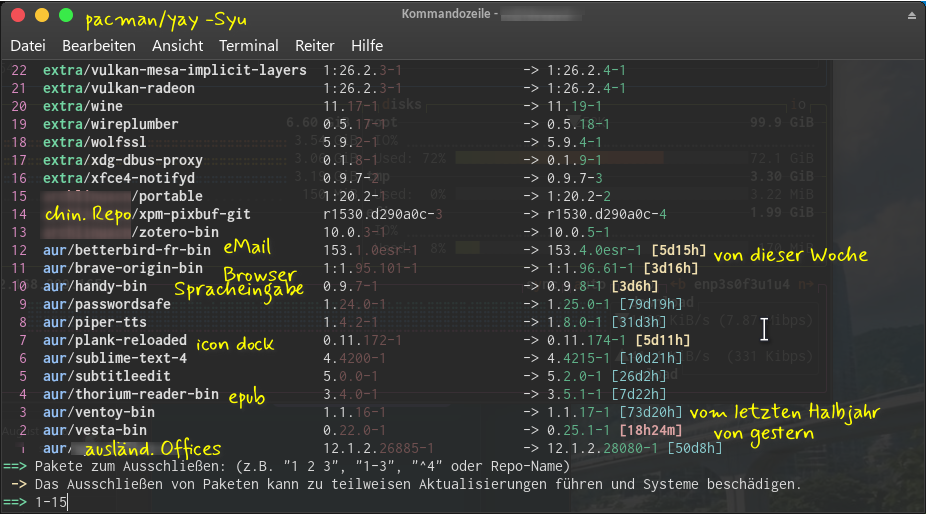The width and height of the screenshot is (926, 514).
Task: Click the red close window button
Action: coord(18,15)
